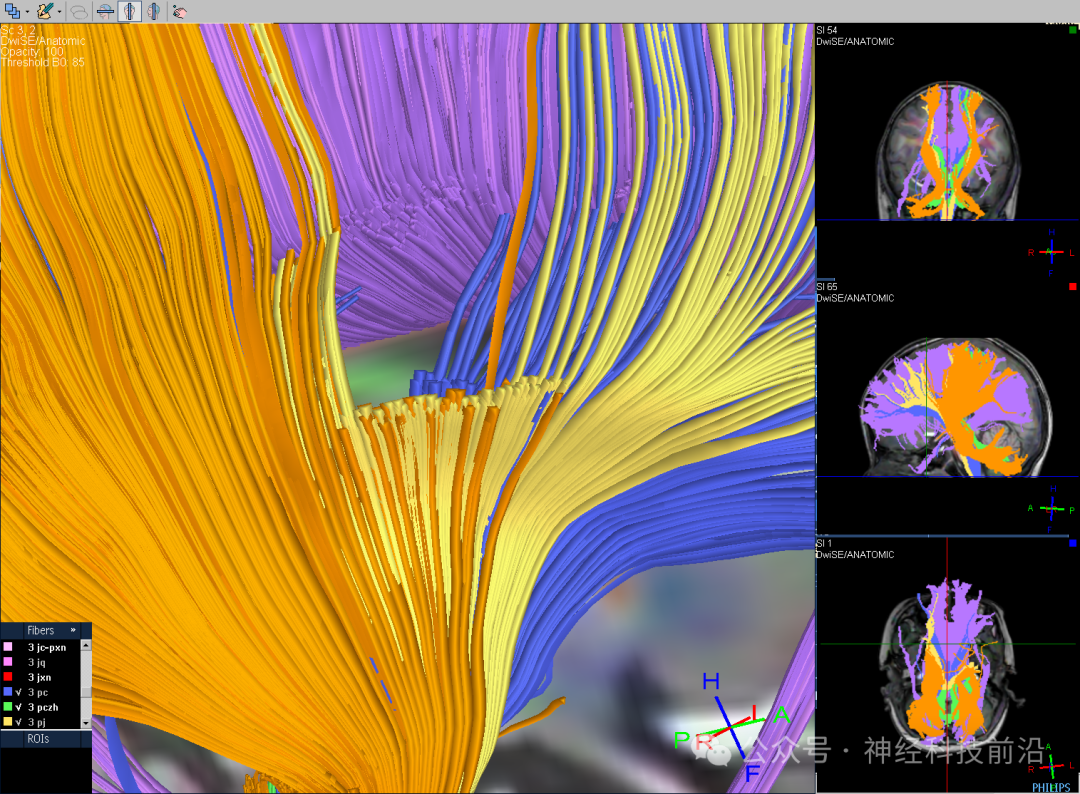Select fiber entry 3 pczh
Viewport: 1080px width, 794px height.
(43, 707)
